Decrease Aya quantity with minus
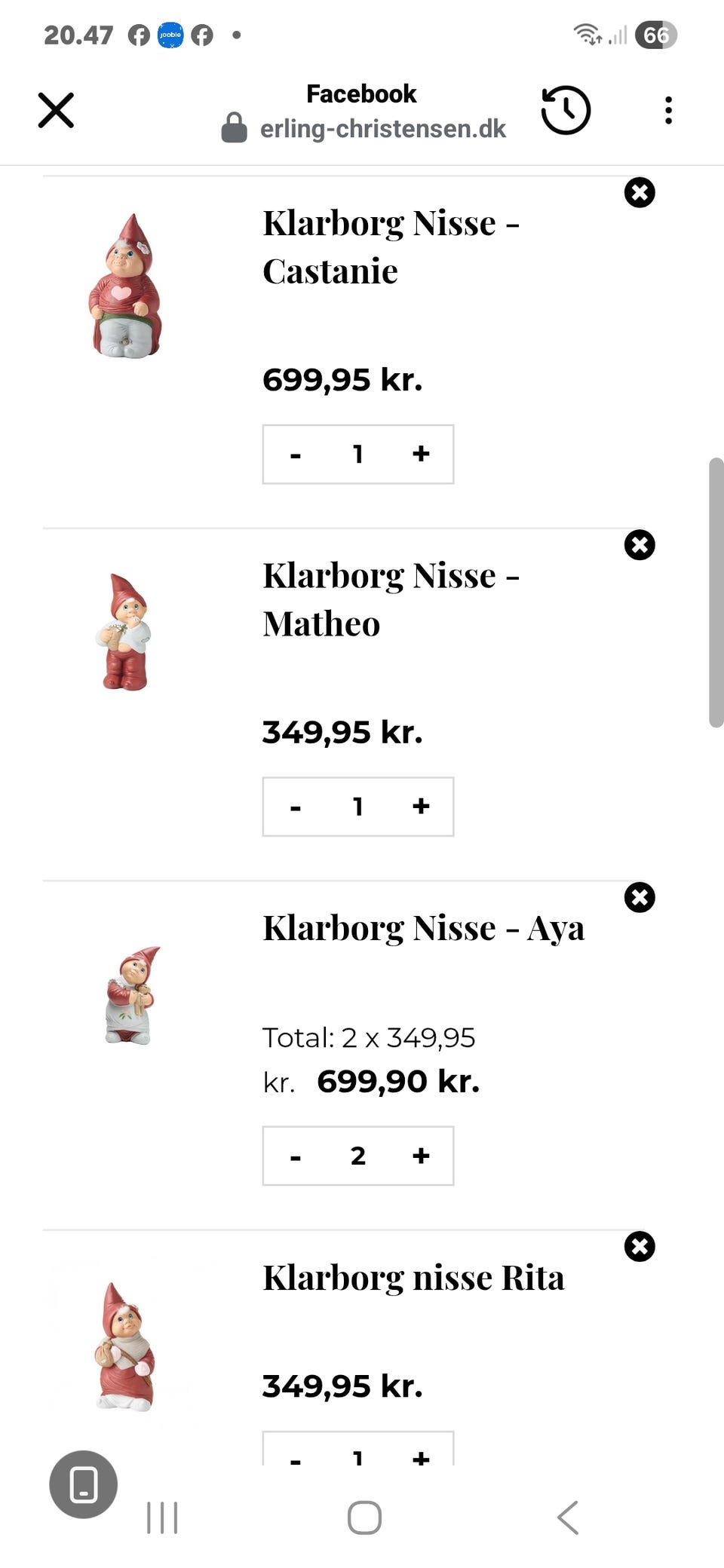724x1568 pixels. [296, 1156]
